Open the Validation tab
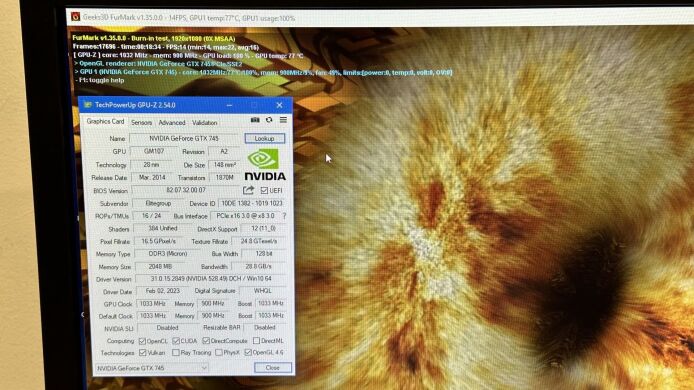Viewport: 694px width, 390px height. pos(204,123)
